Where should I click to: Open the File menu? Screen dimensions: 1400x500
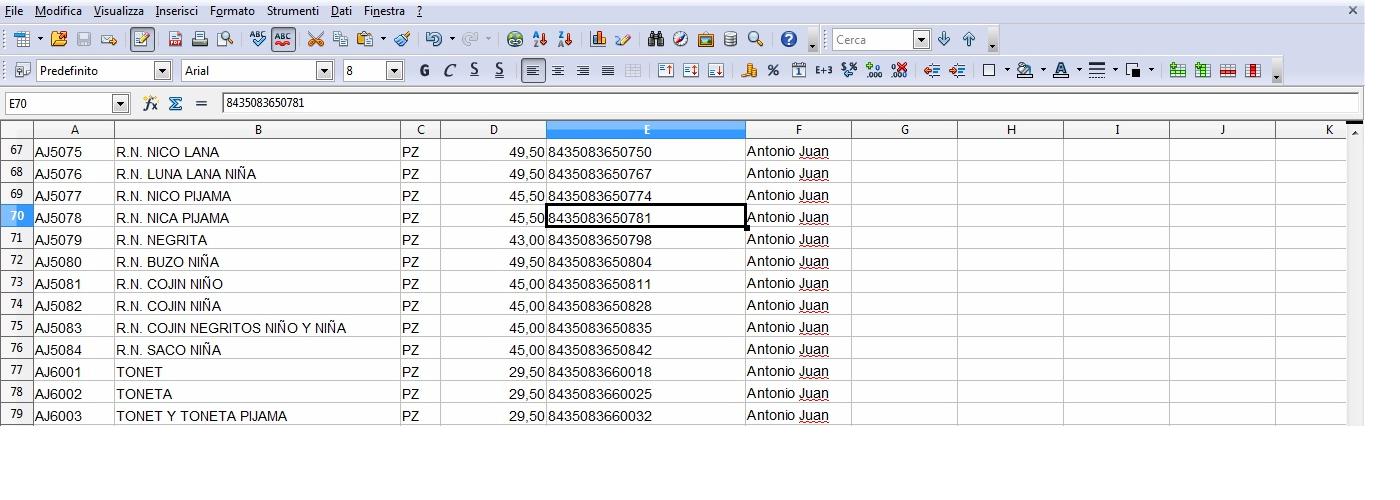14,11
